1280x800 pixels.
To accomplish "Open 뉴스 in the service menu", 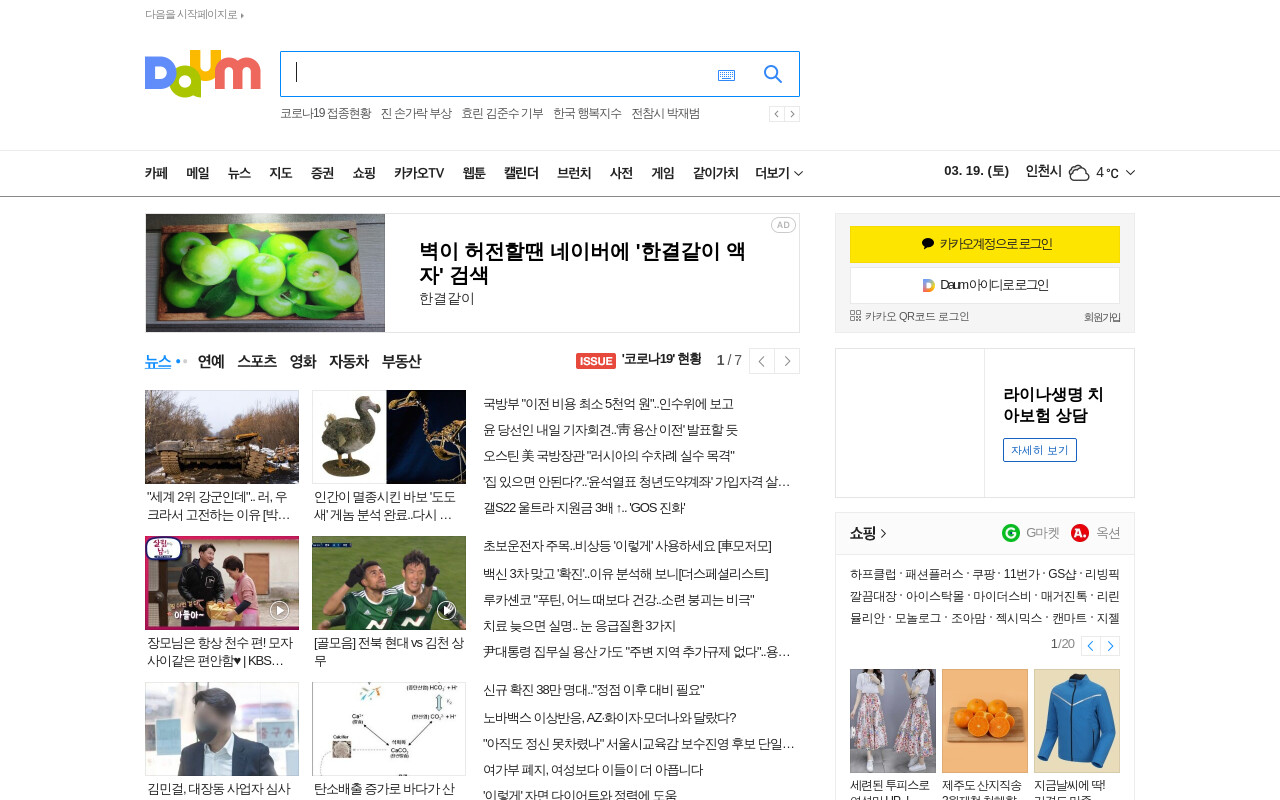I will pos(239,173).
